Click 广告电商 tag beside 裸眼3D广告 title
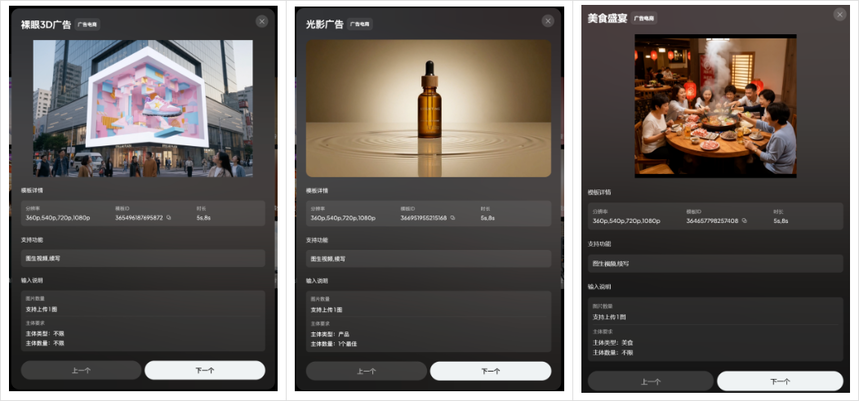The width and height of the screenshot is (859, 401). (x=88, y=24)
